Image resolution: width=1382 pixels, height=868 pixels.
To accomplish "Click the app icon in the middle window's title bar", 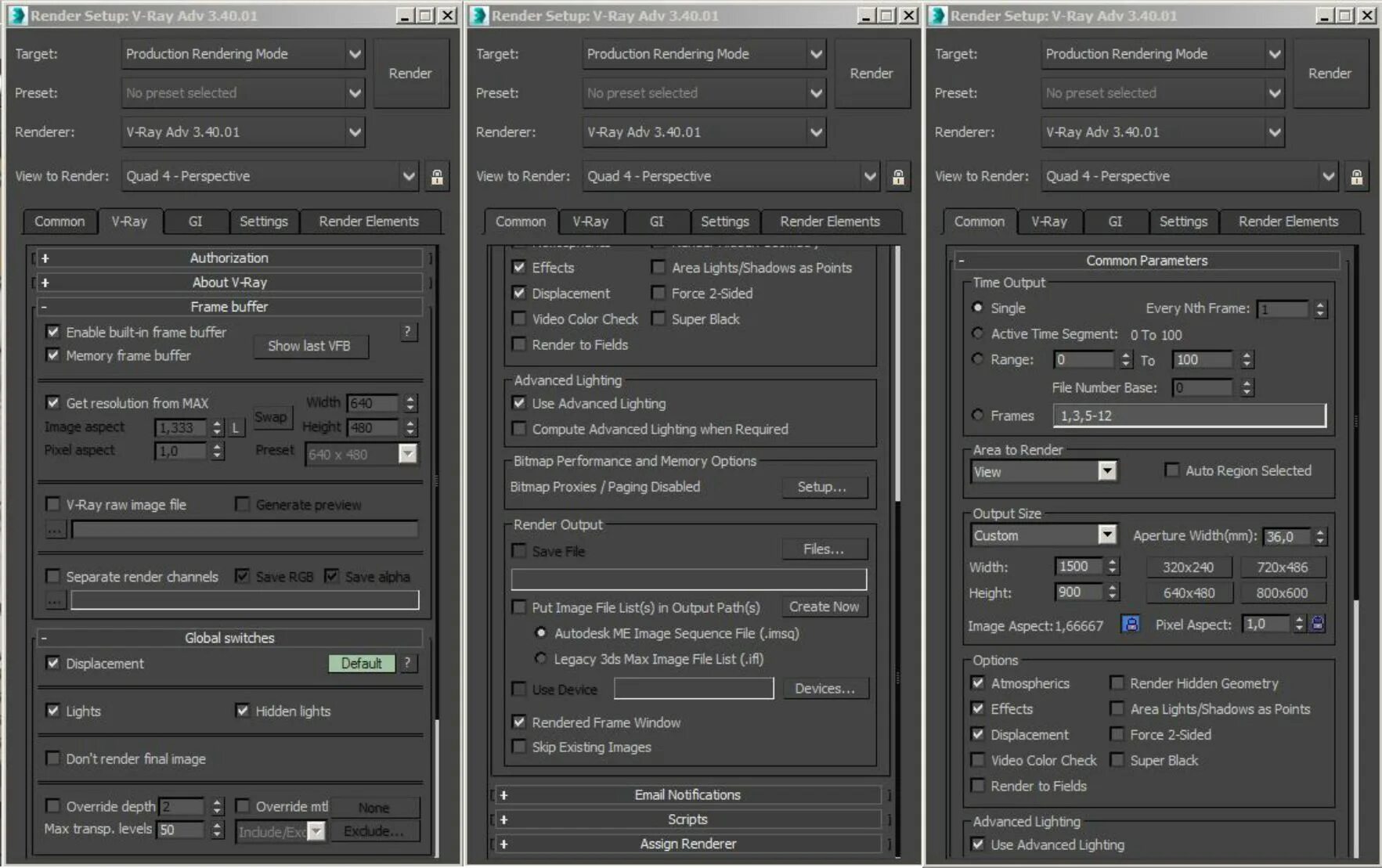I will (478, 15).
